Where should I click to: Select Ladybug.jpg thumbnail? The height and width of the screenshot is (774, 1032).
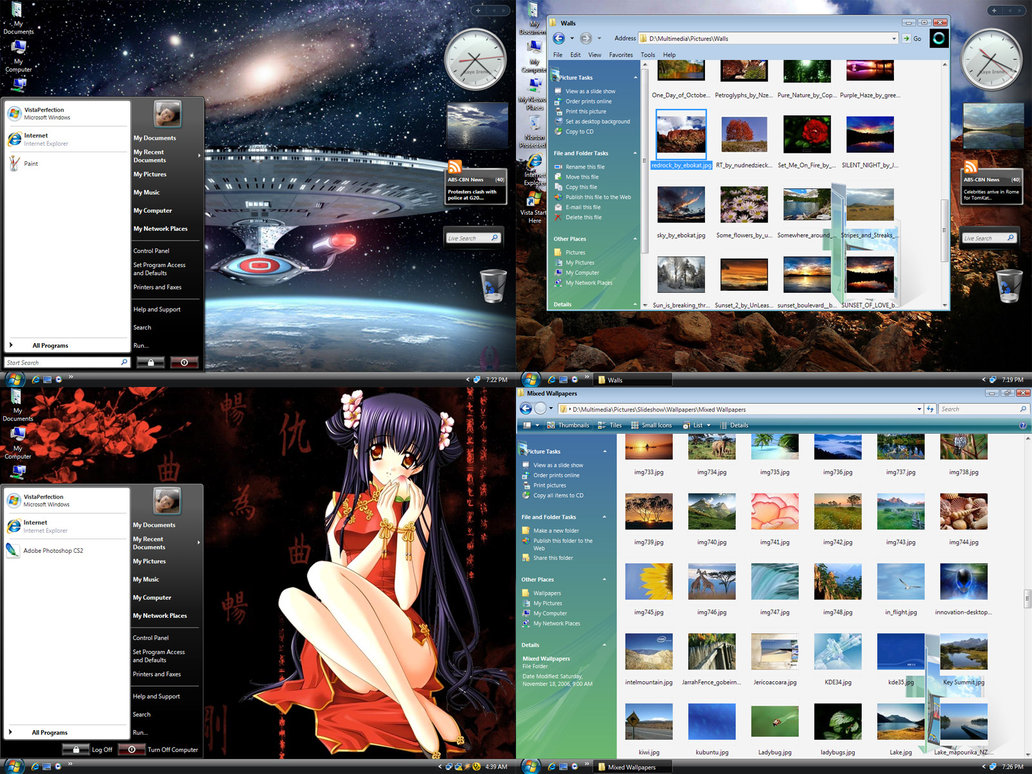click(x=775, y=722)
